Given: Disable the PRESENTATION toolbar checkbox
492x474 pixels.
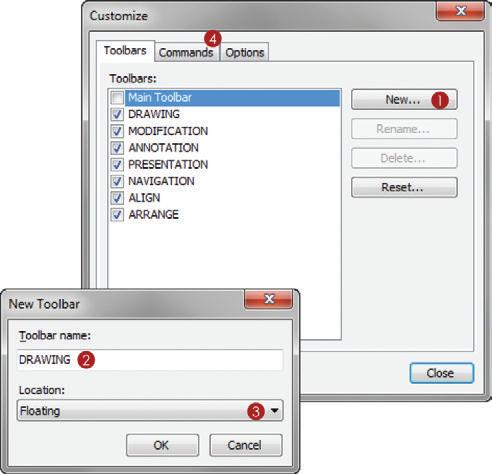Looking at the screenshot, I should click(x=117, y=164).
